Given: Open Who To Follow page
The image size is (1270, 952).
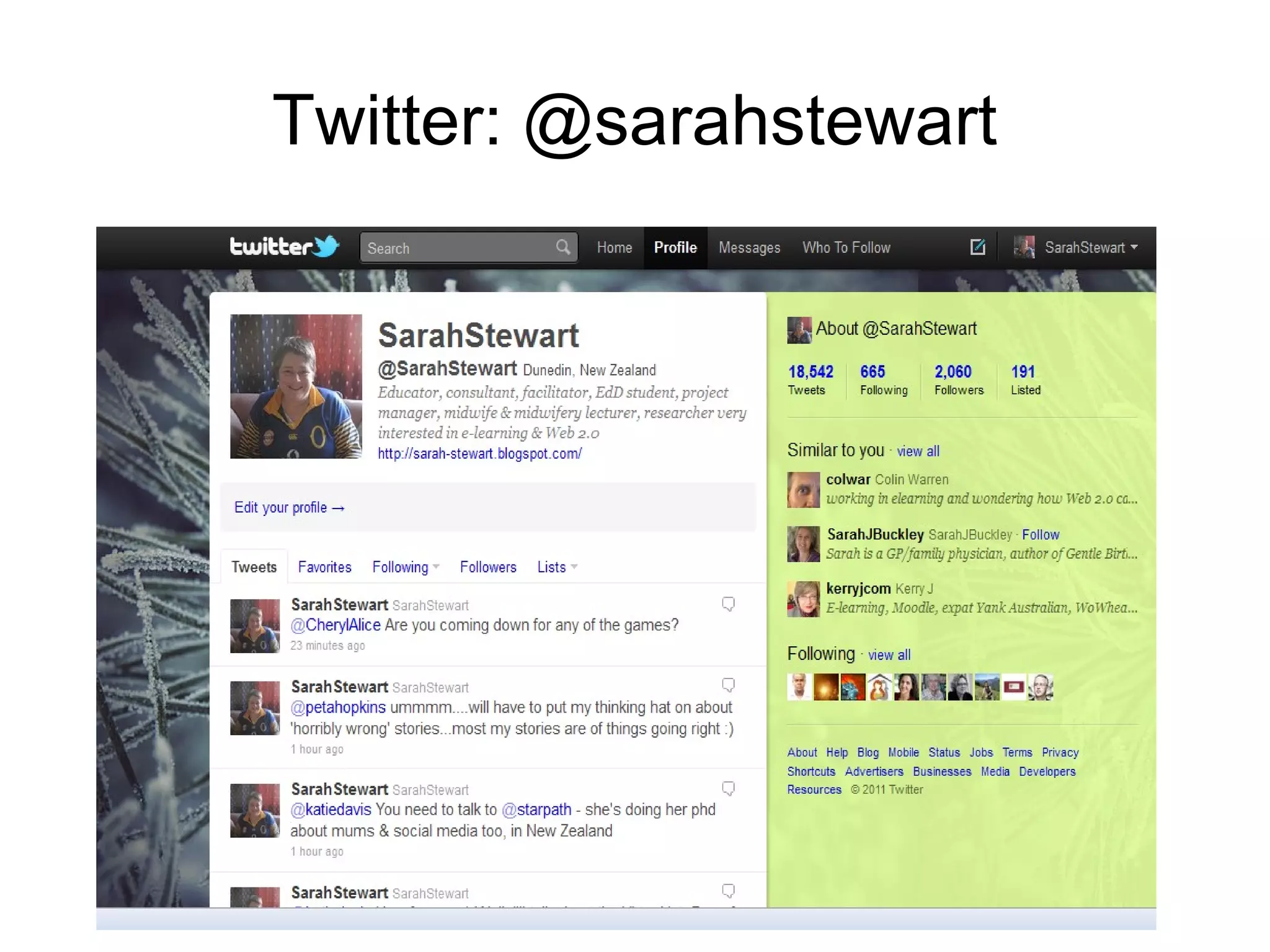Looking at the screenshot, I should [846, 247].
